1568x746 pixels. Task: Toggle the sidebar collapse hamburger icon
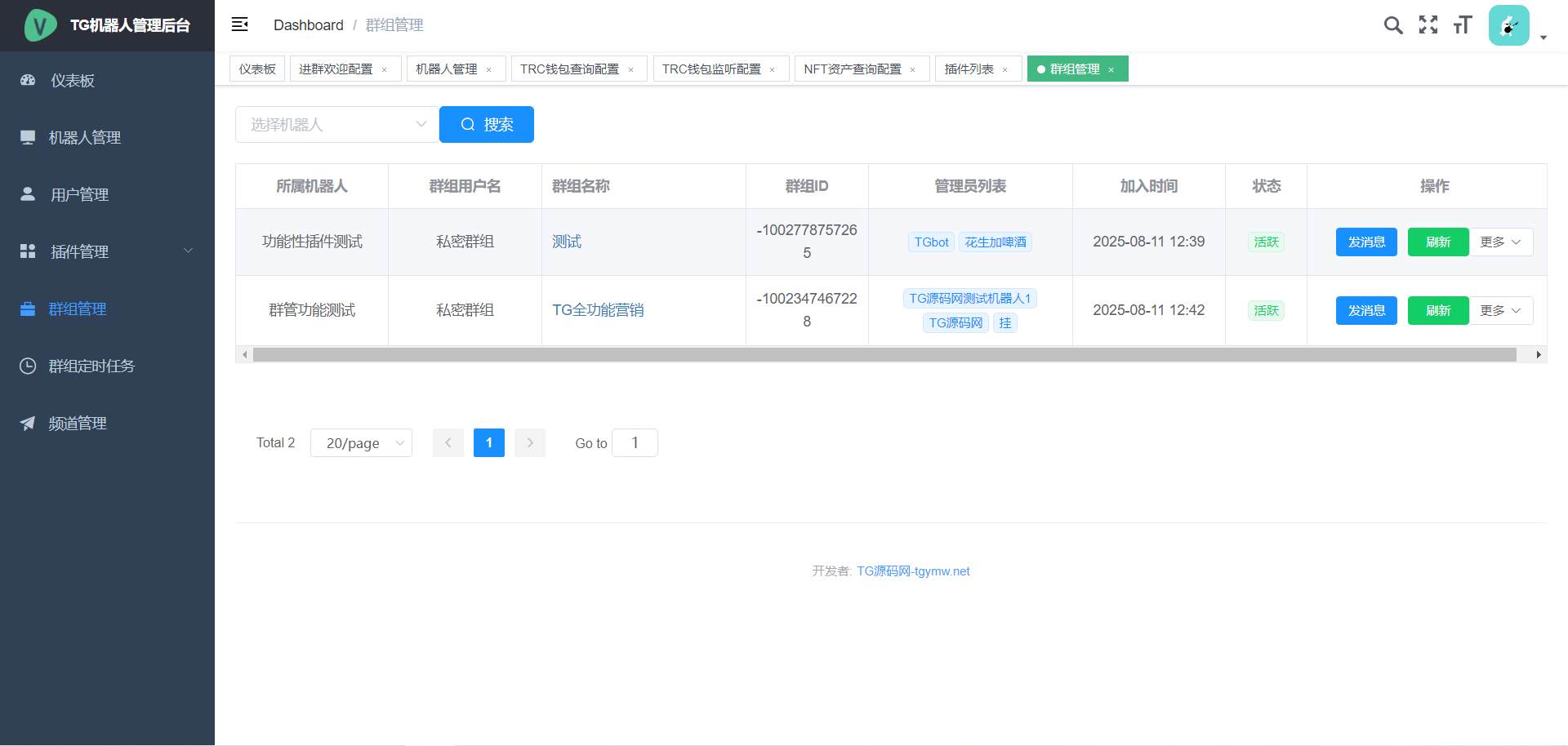pos(239,24)
